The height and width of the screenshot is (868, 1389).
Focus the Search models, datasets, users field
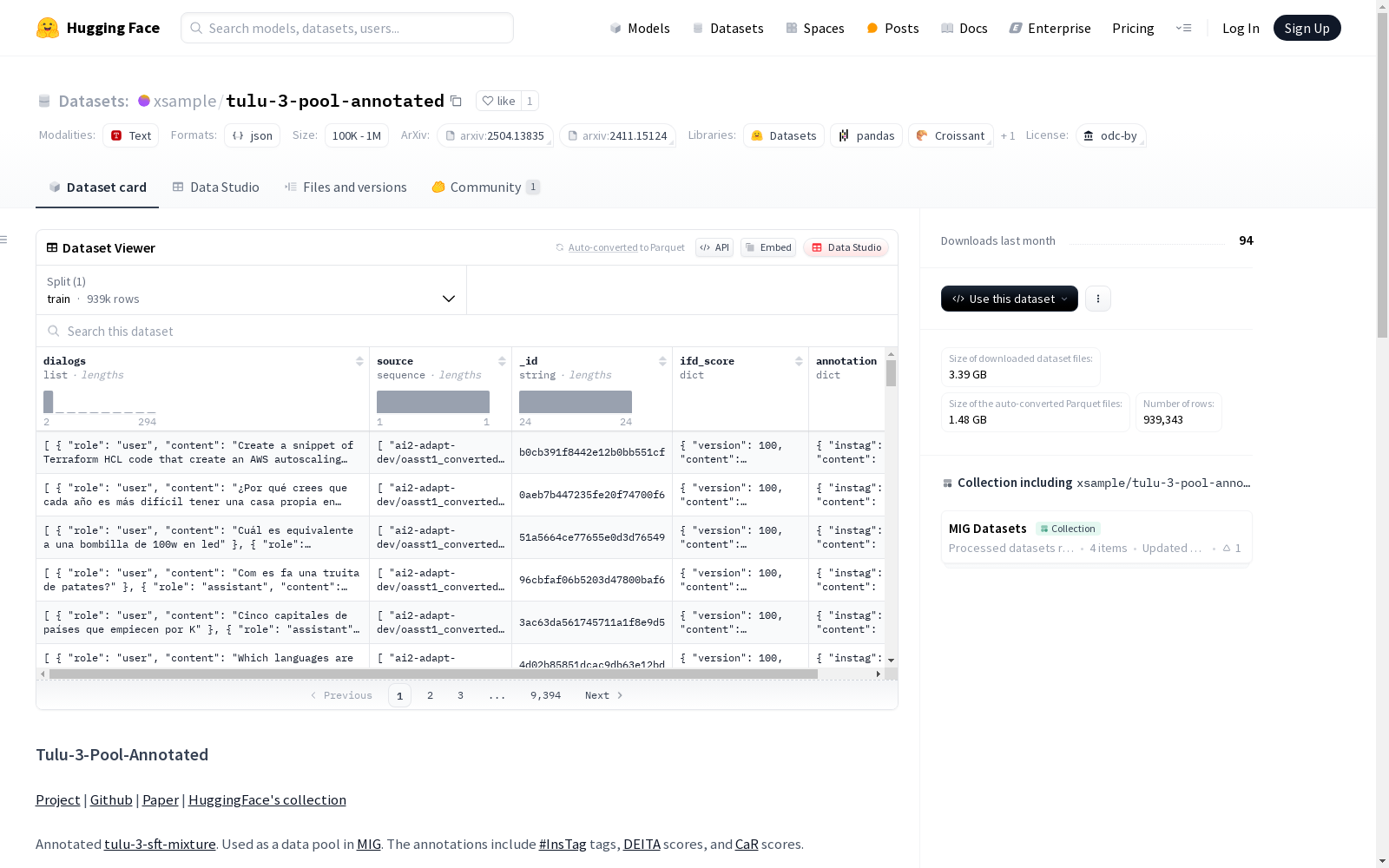pos(347,28)
